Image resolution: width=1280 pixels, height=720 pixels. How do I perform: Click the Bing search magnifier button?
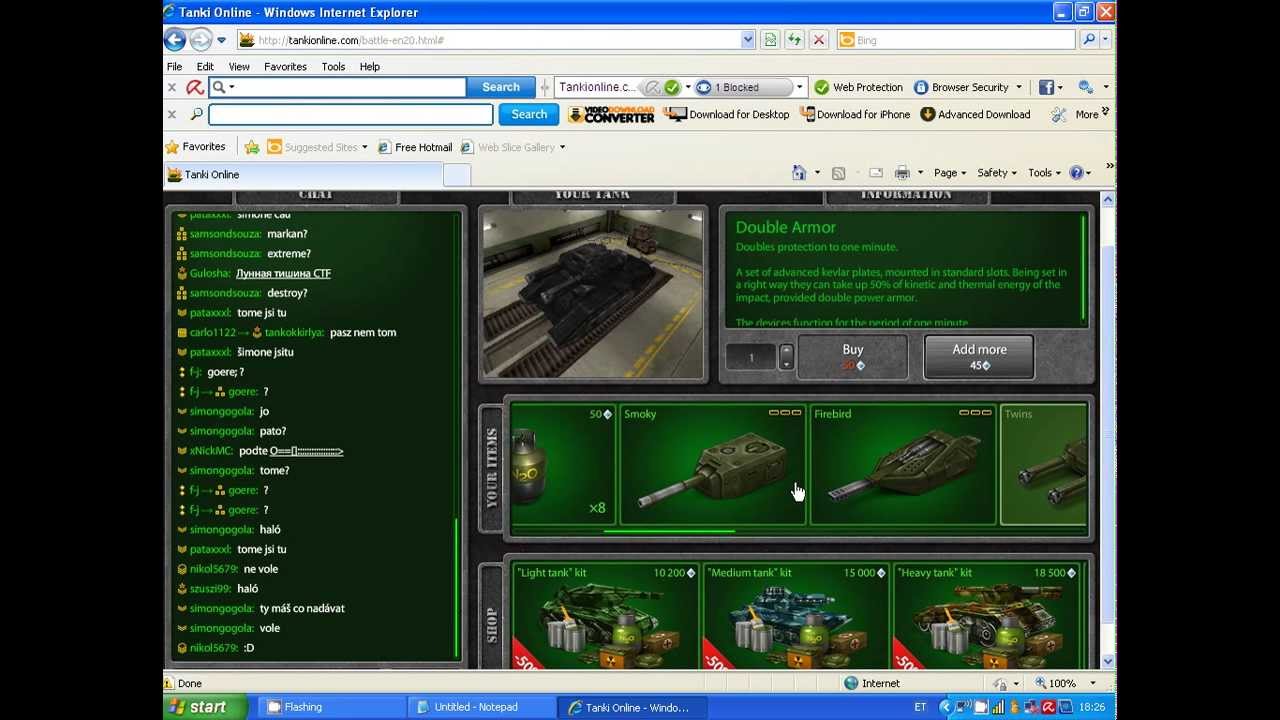(1089, 40)
